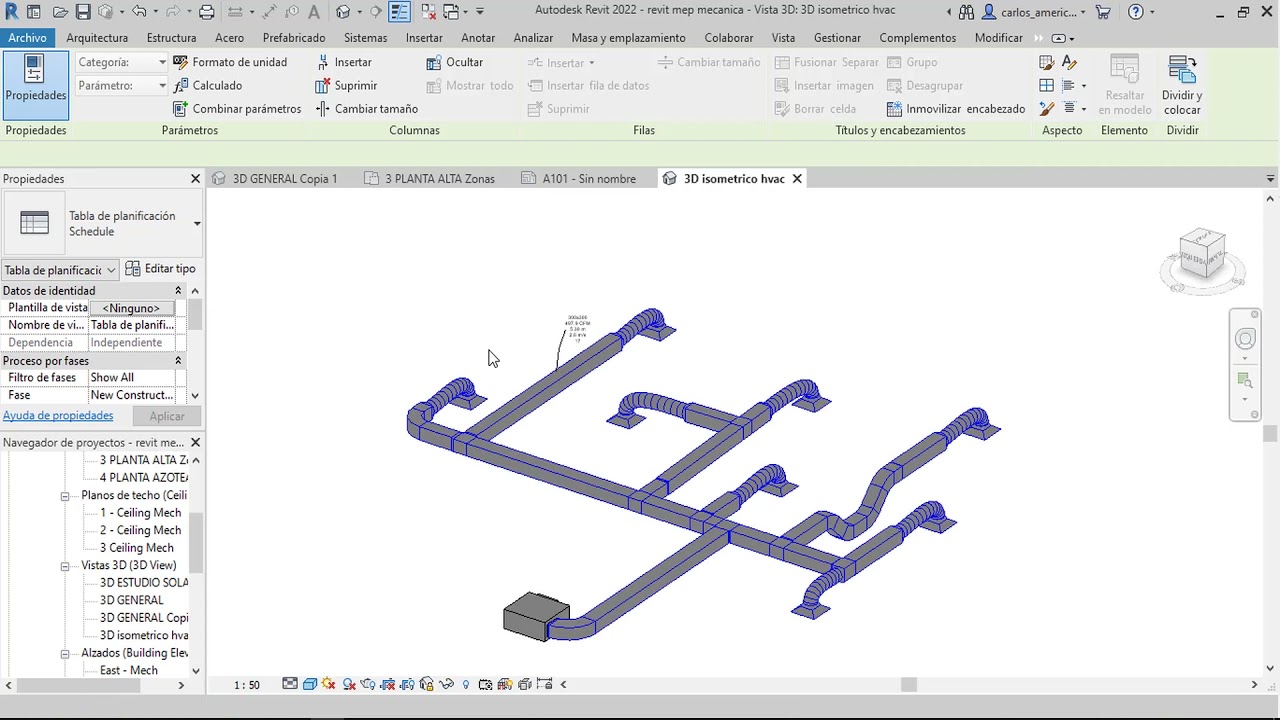Switch to the Anotar ribbon tab
This screenshot has width=1280, height=720.
pyautogui.click(x=478, y=38)
